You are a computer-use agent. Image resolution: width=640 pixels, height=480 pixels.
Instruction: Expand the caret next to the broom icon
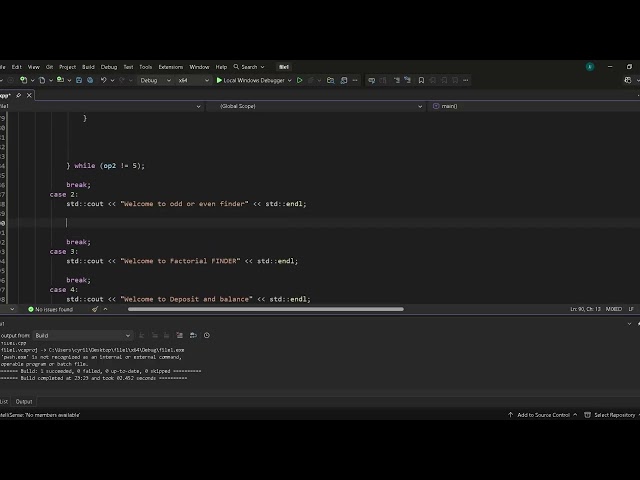coord(105,309)
